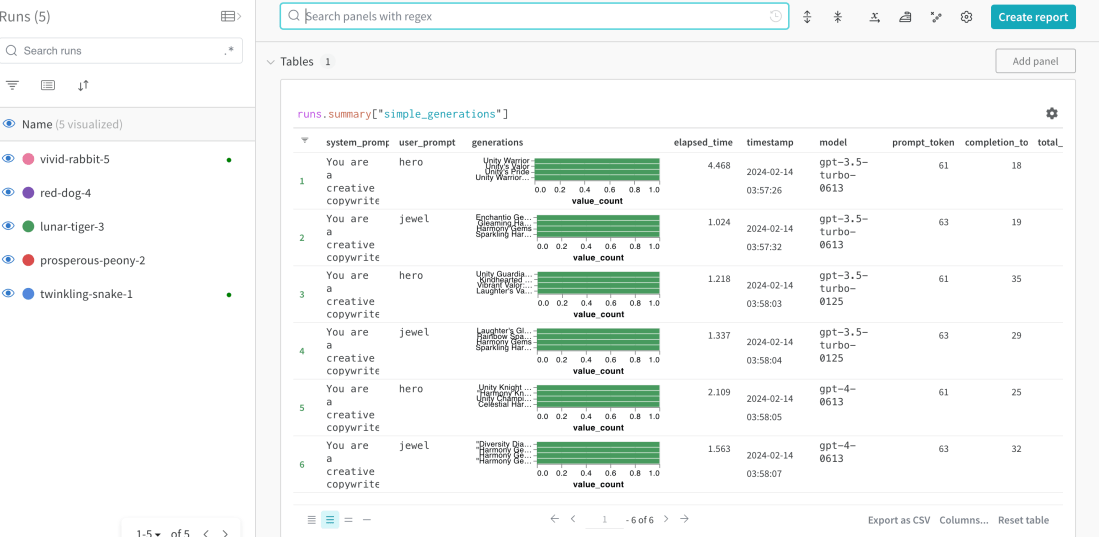Open workspace settings gear in top toolbar
Viewport: 1099px width, 537px height.
966,17
